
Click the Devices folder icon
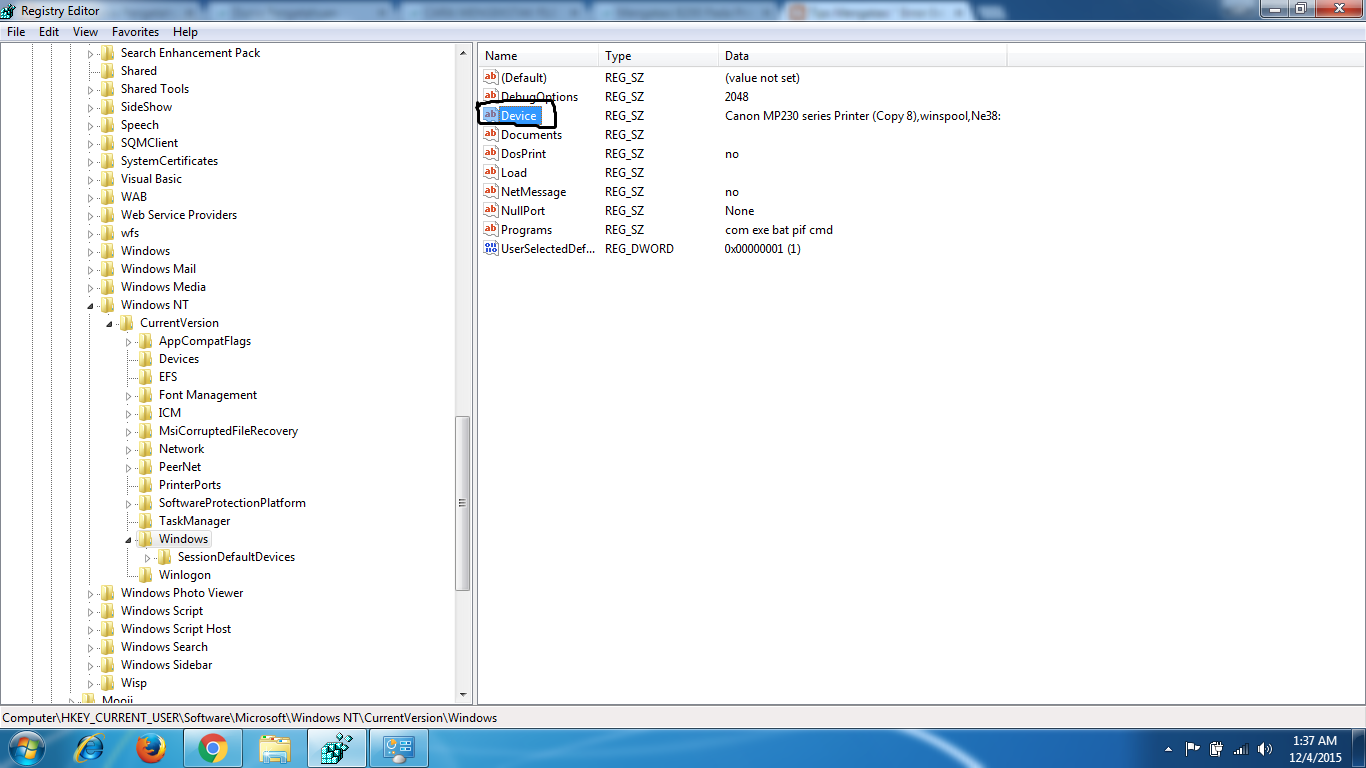[x=146, y=359]
